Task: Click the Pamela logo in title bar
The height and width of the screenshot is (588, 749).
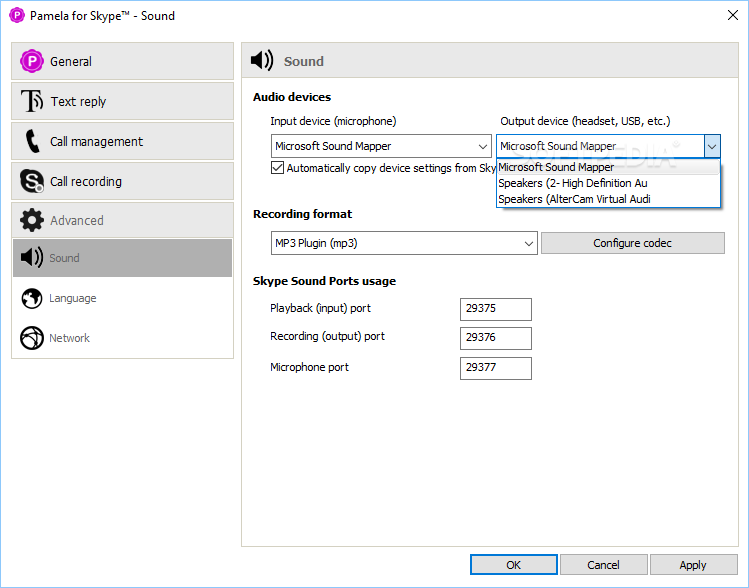Action: [17, 15]
